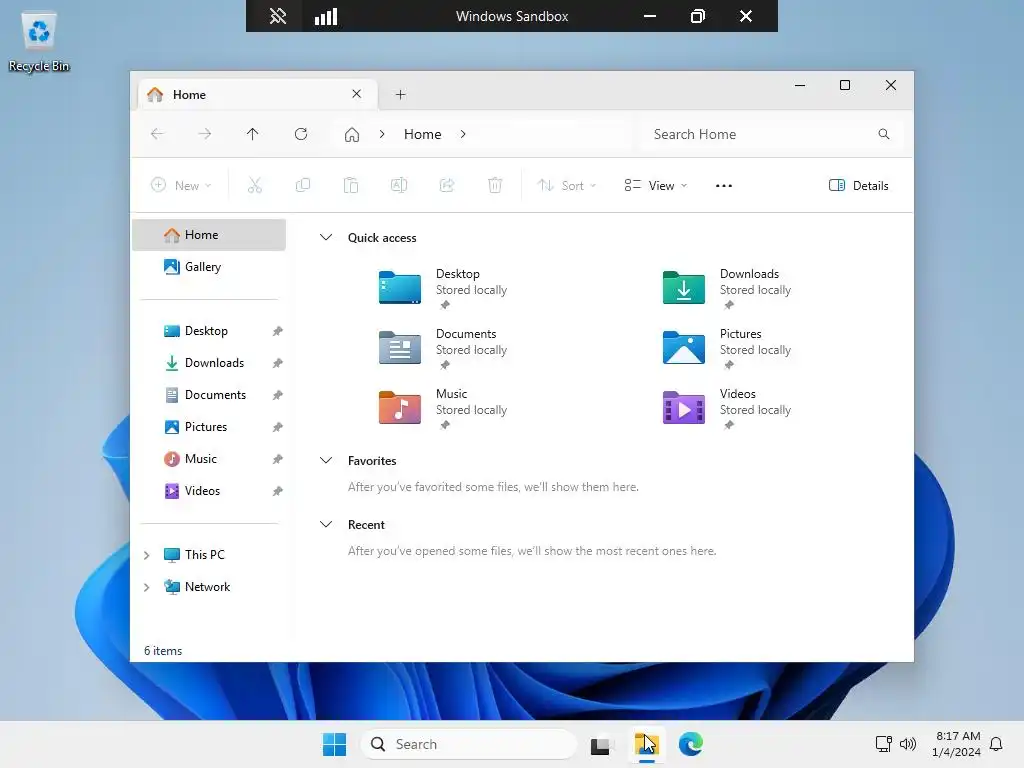Image resolution: width=1024 pixels, height=768 pixels.
Task: Open Recycle Bin on the desktop
Action: click(39, 41)
